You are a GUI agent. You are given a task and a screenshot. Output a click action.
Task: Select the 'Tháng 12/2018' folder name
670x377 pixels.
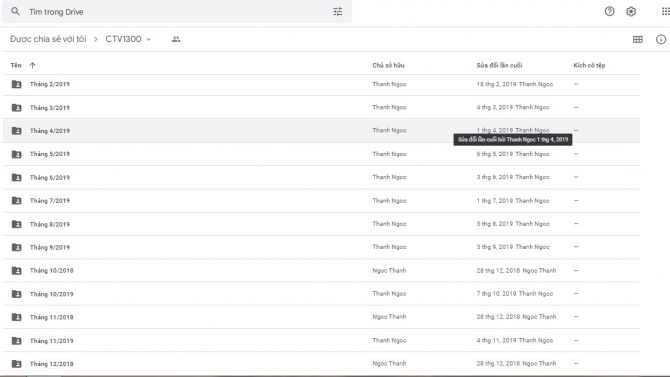point(52,364)
